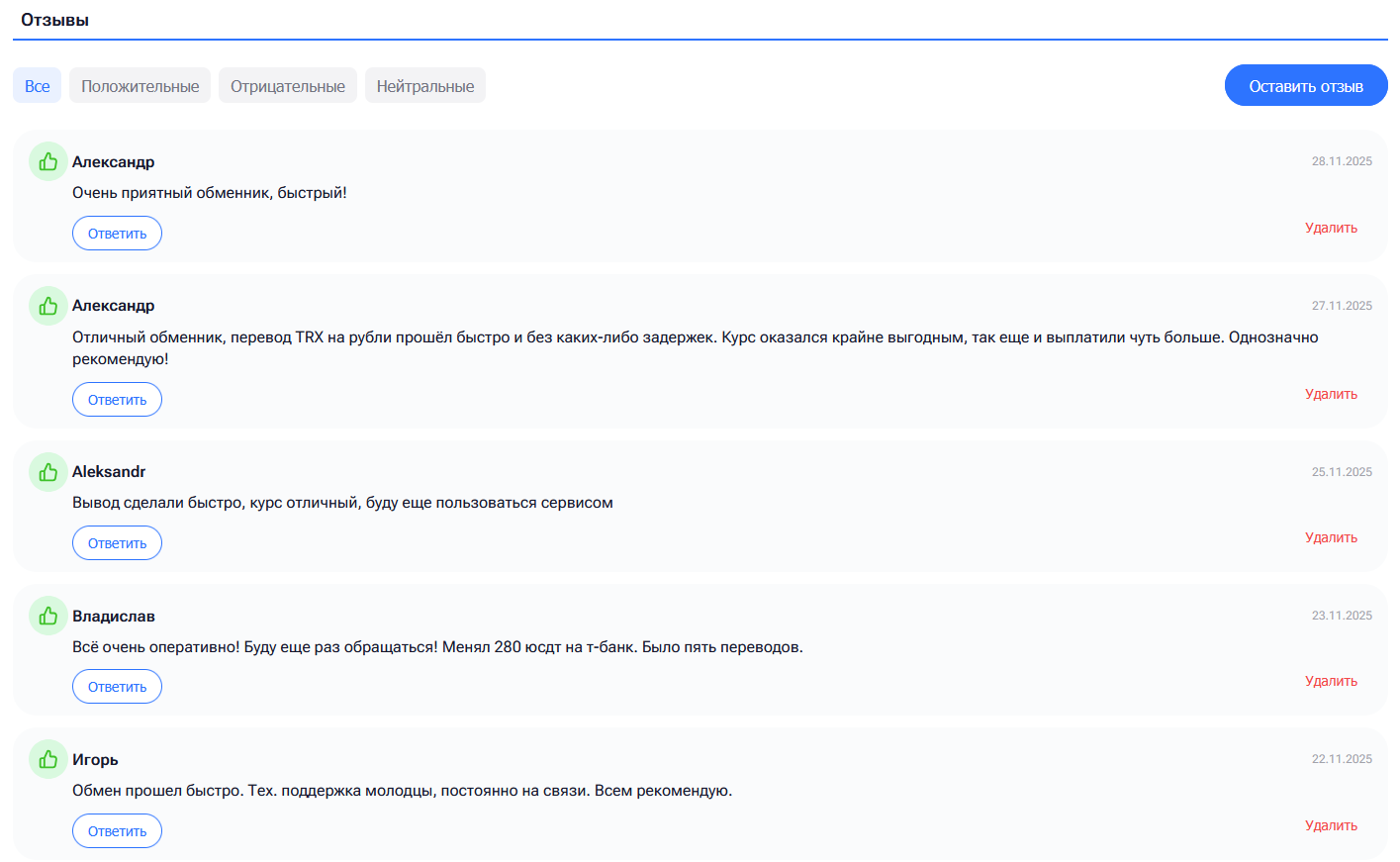Delete the review dated 28.11.2025

click(1331, 229)
